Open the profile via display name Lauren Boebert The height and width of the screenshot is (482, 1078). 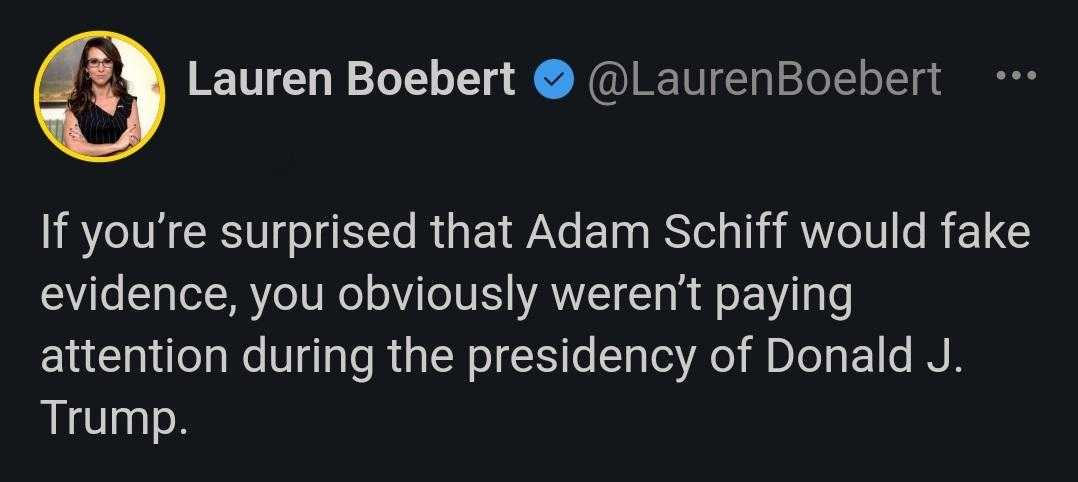click(351, 79)
